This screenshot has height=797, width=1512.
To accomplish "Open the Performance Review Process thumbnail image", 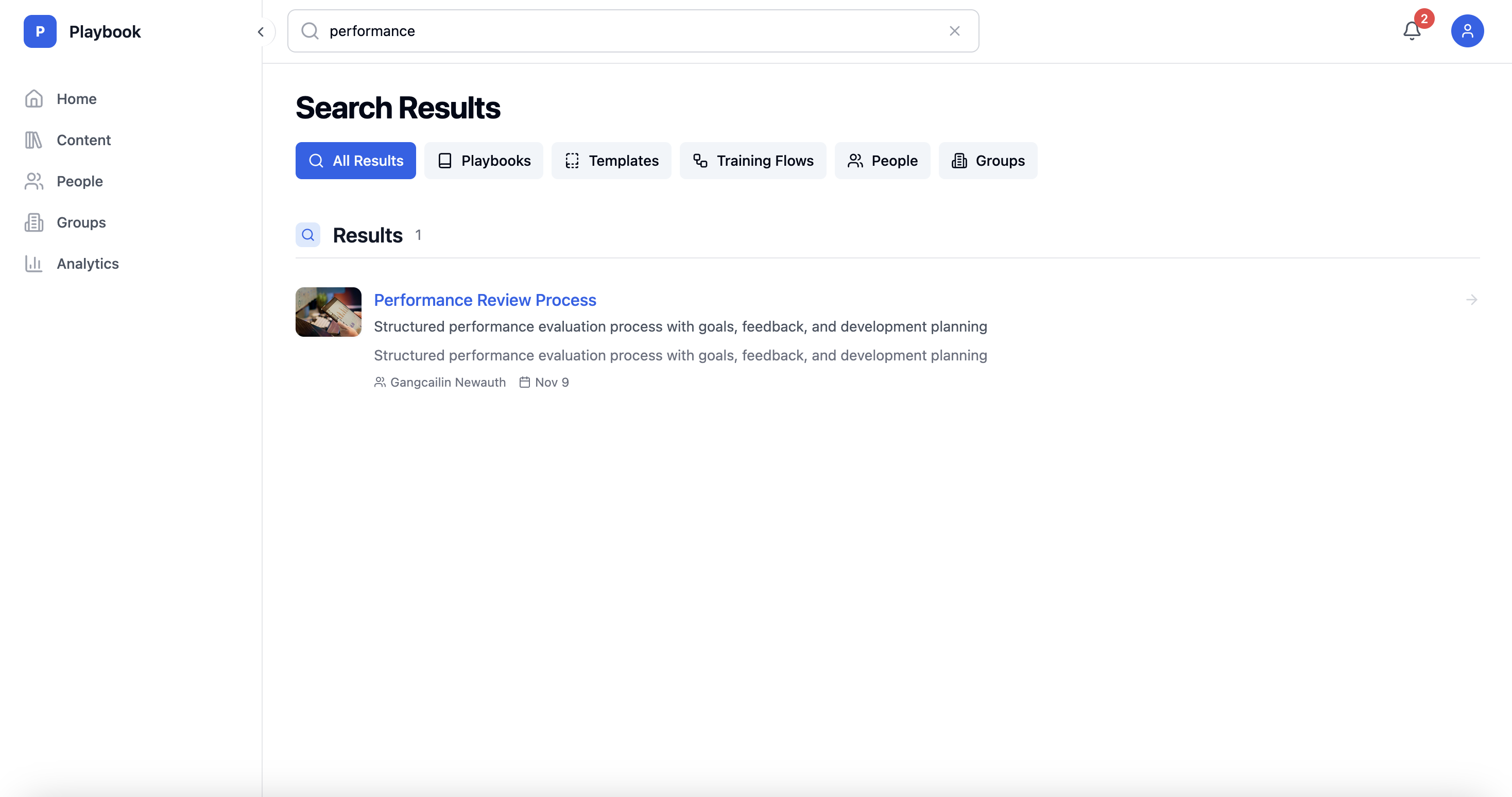I will (328, 311).
